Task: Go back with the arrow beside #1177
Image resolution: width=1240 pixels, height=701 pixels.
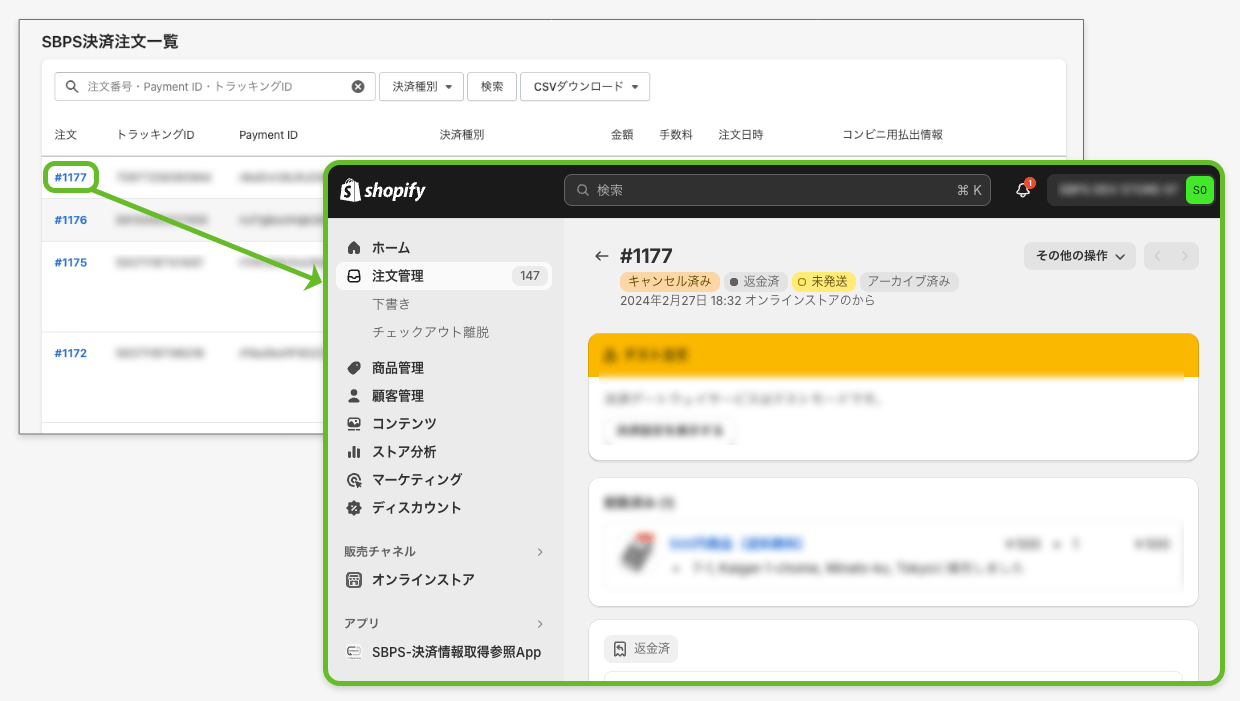Action: (x=601, y=256)
